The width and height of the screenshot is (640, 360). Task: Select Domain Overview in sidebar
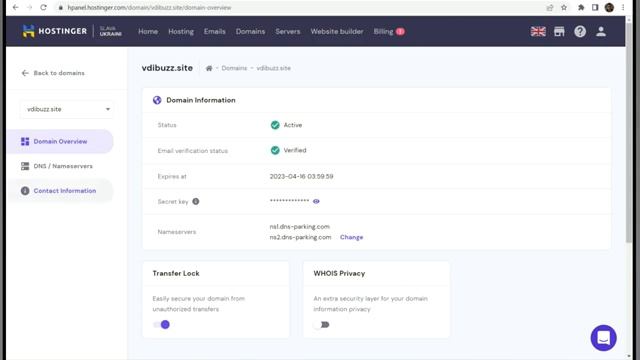(x=60, y=141)
